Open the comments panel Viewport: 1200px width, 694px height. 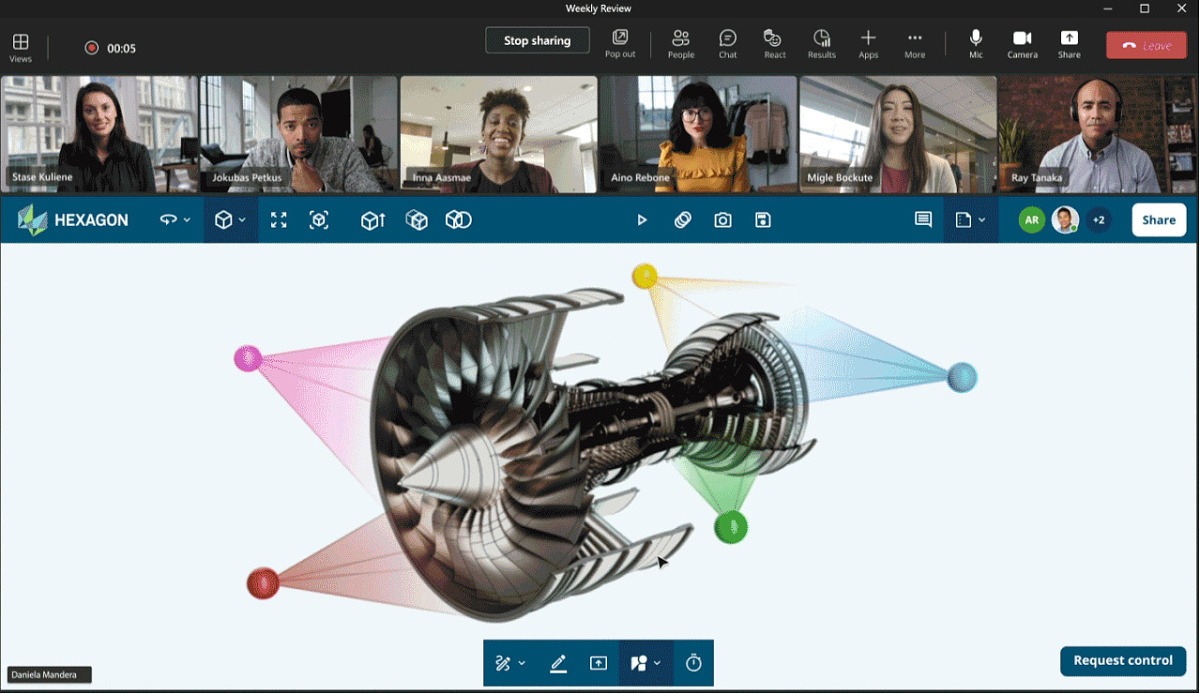(922, 219)
